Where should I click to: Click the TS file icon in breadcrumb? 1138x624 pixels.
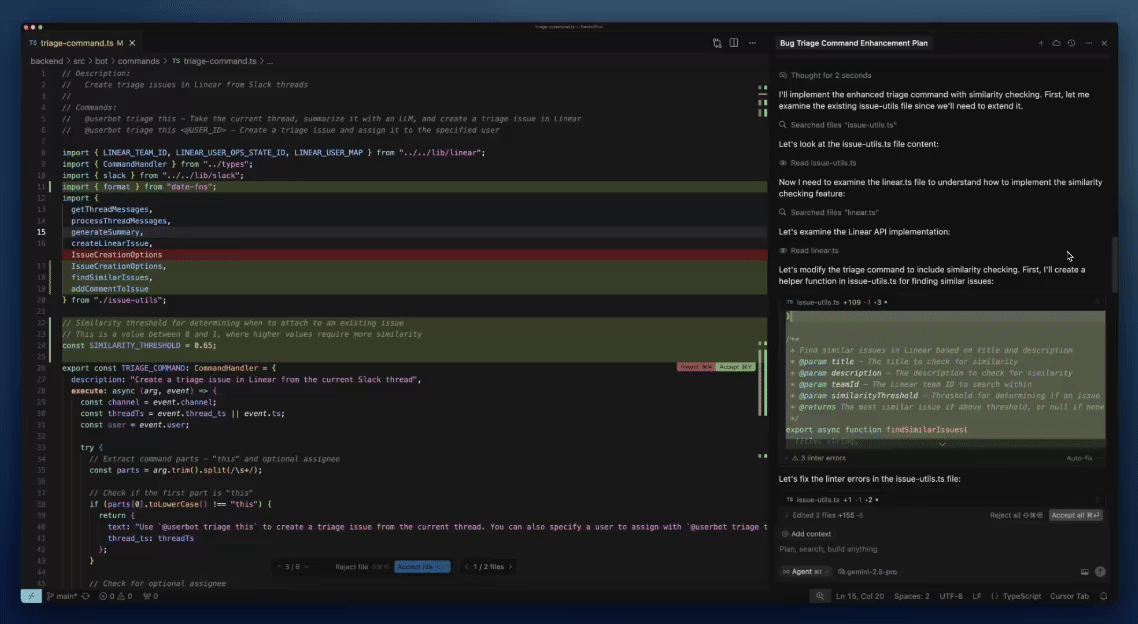click(176, 62)
